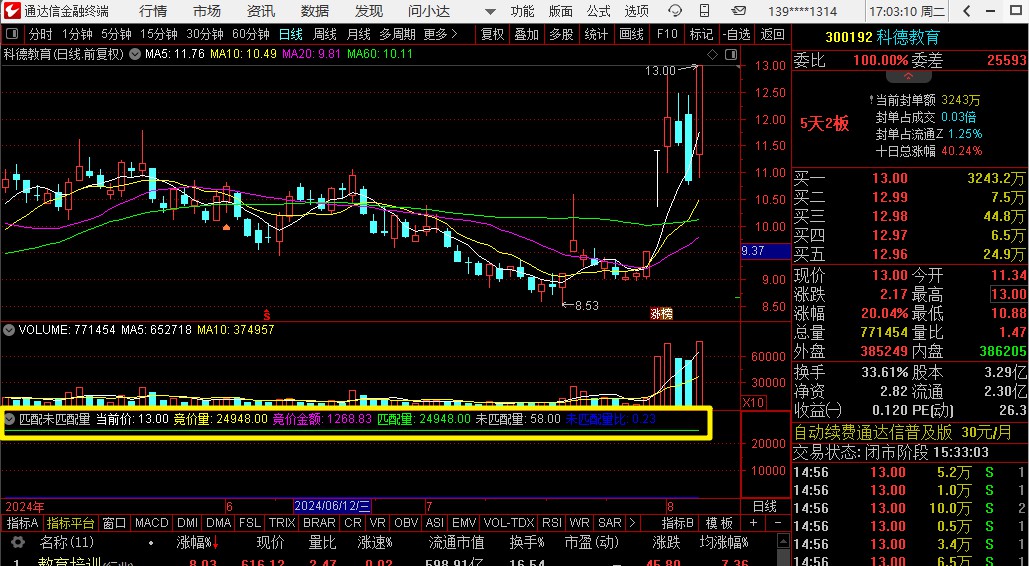Screen dimensions: 1029x566
Task: Click the 自动续费通达信普及版 subscription link
Action: click(x=875, y=433)
